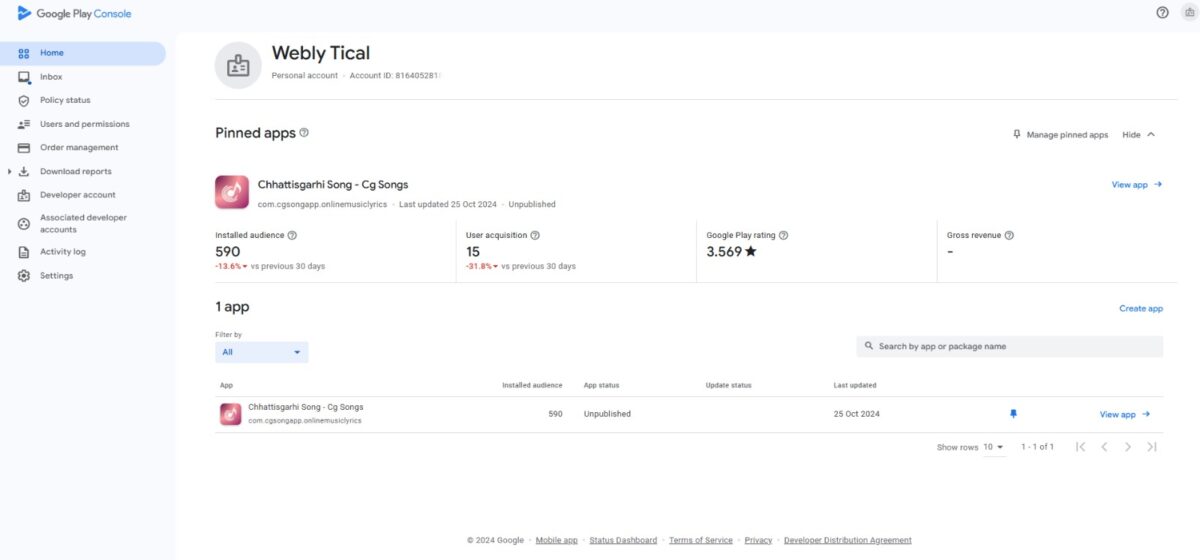This screenshot has width=1200, height=560.
Task: Click the Associated developer accounts icon
Action: pyautogui.click(x=24, y=223)
